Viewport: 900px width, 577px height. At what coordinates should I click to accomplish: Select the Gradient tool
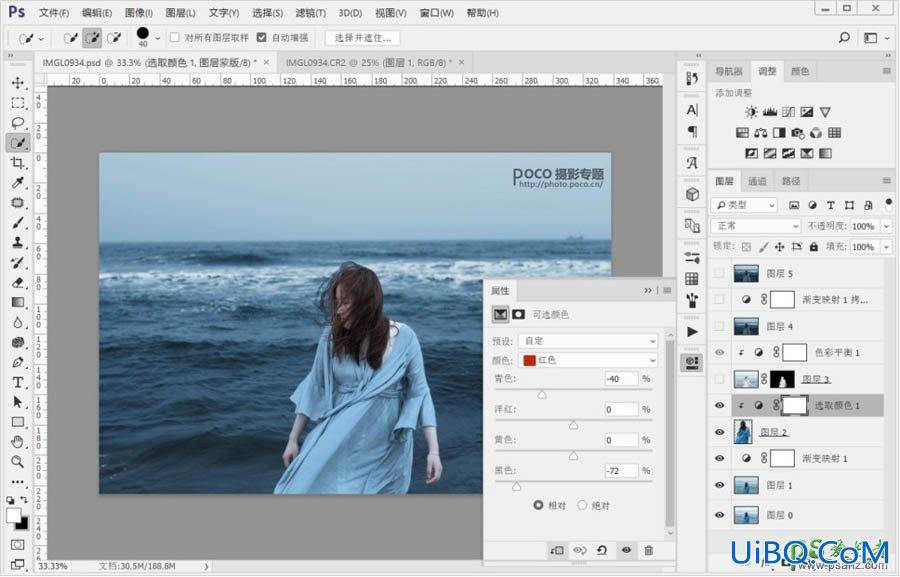pos(18,303)
